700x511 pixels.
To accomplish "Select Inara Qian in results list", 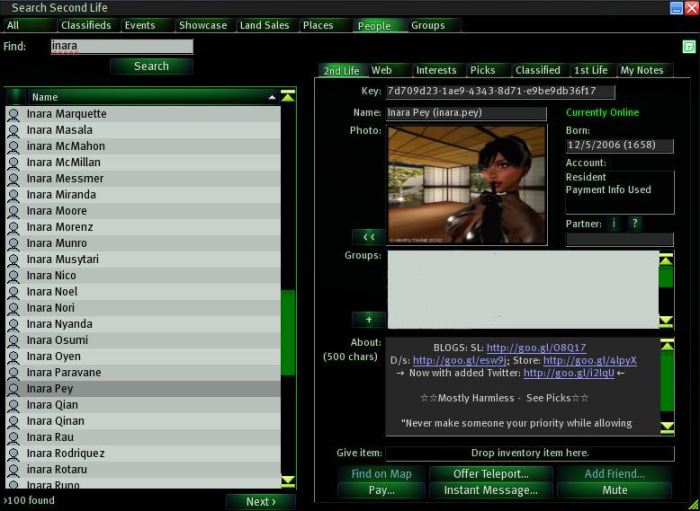I will click(50, 405).
